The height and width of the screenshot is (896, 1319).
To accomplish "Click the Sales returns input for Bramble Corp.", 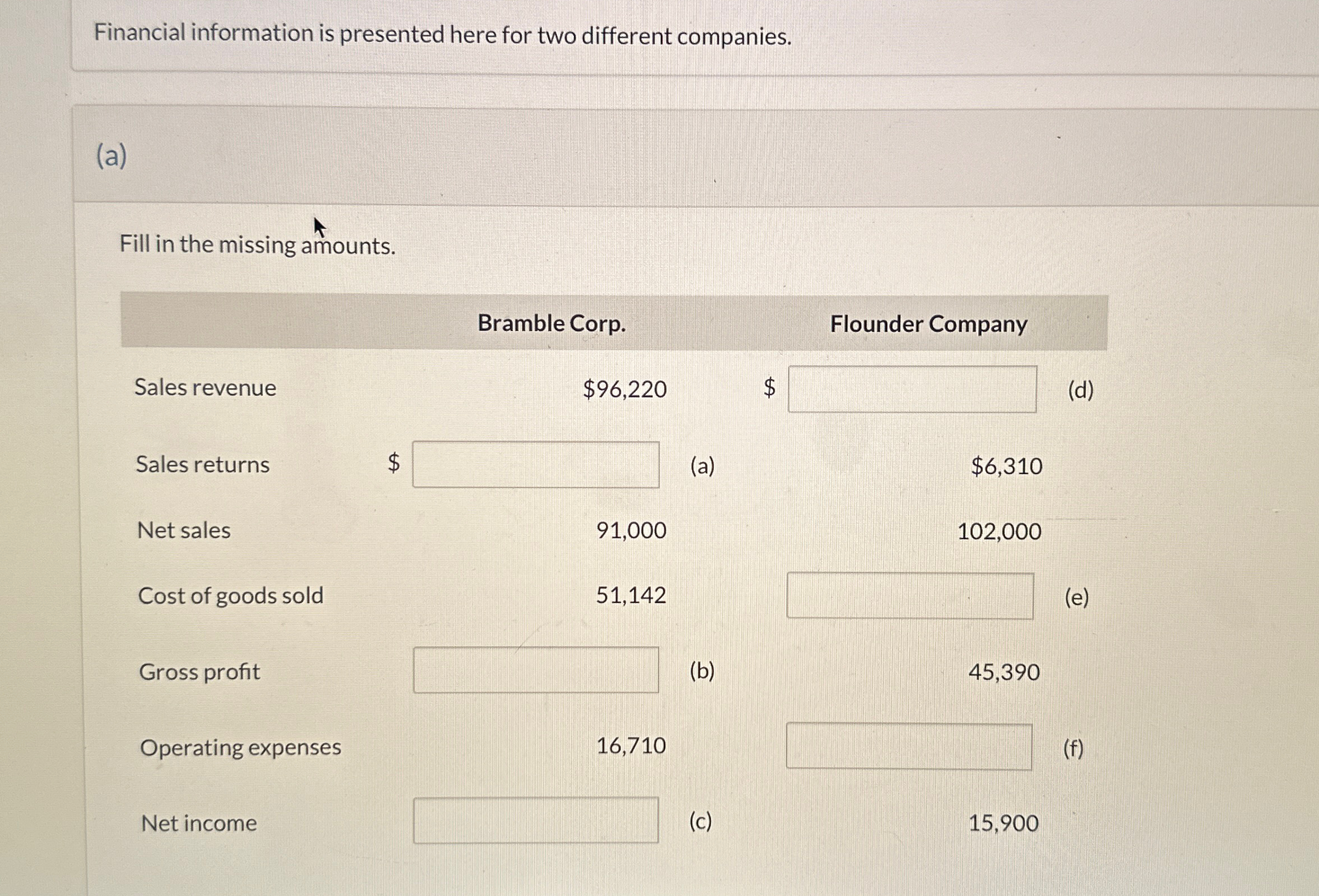I will click(536, 465).
